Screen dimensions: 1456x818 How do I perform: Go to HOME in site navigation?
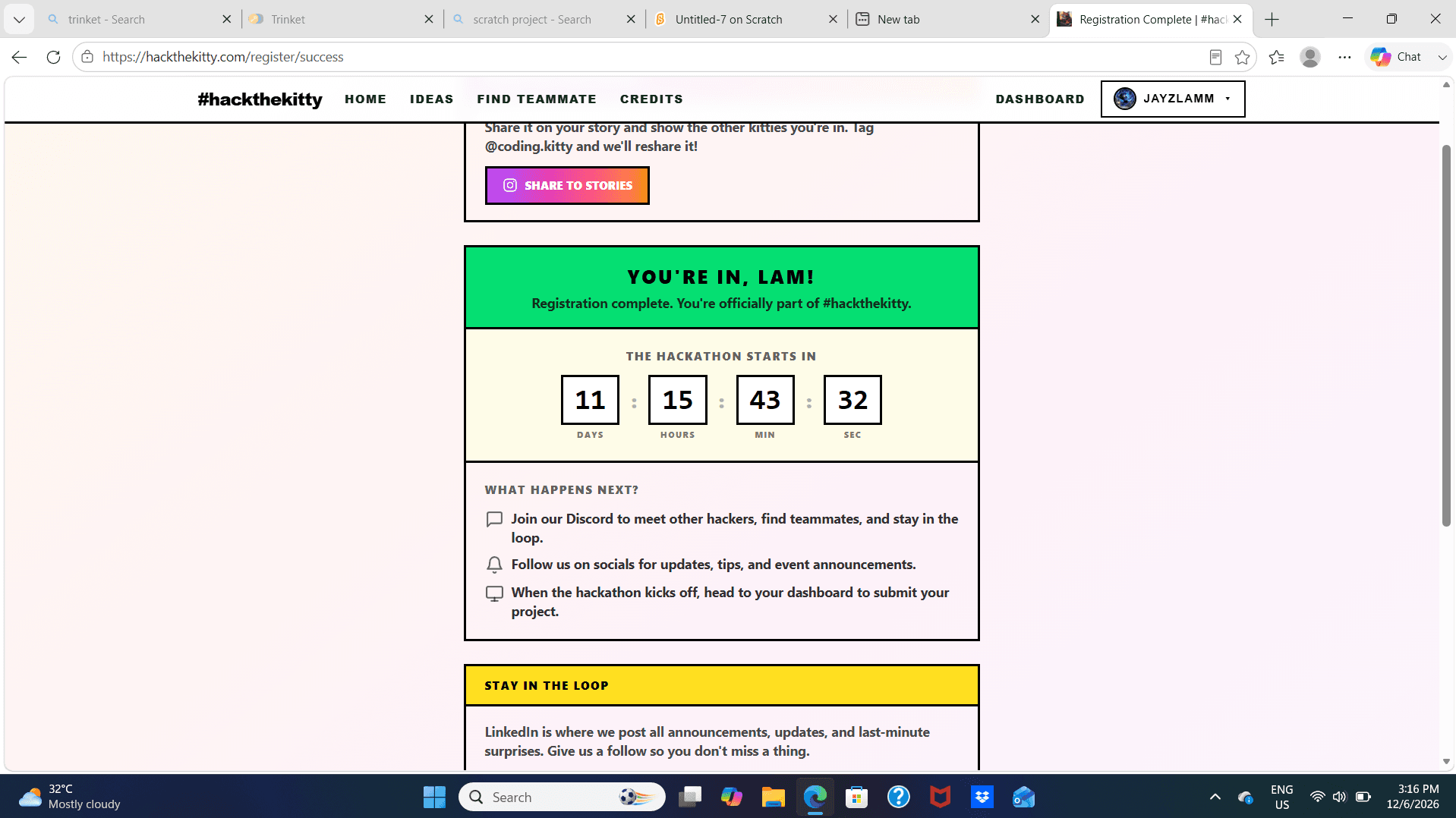[x=365, y=99]
